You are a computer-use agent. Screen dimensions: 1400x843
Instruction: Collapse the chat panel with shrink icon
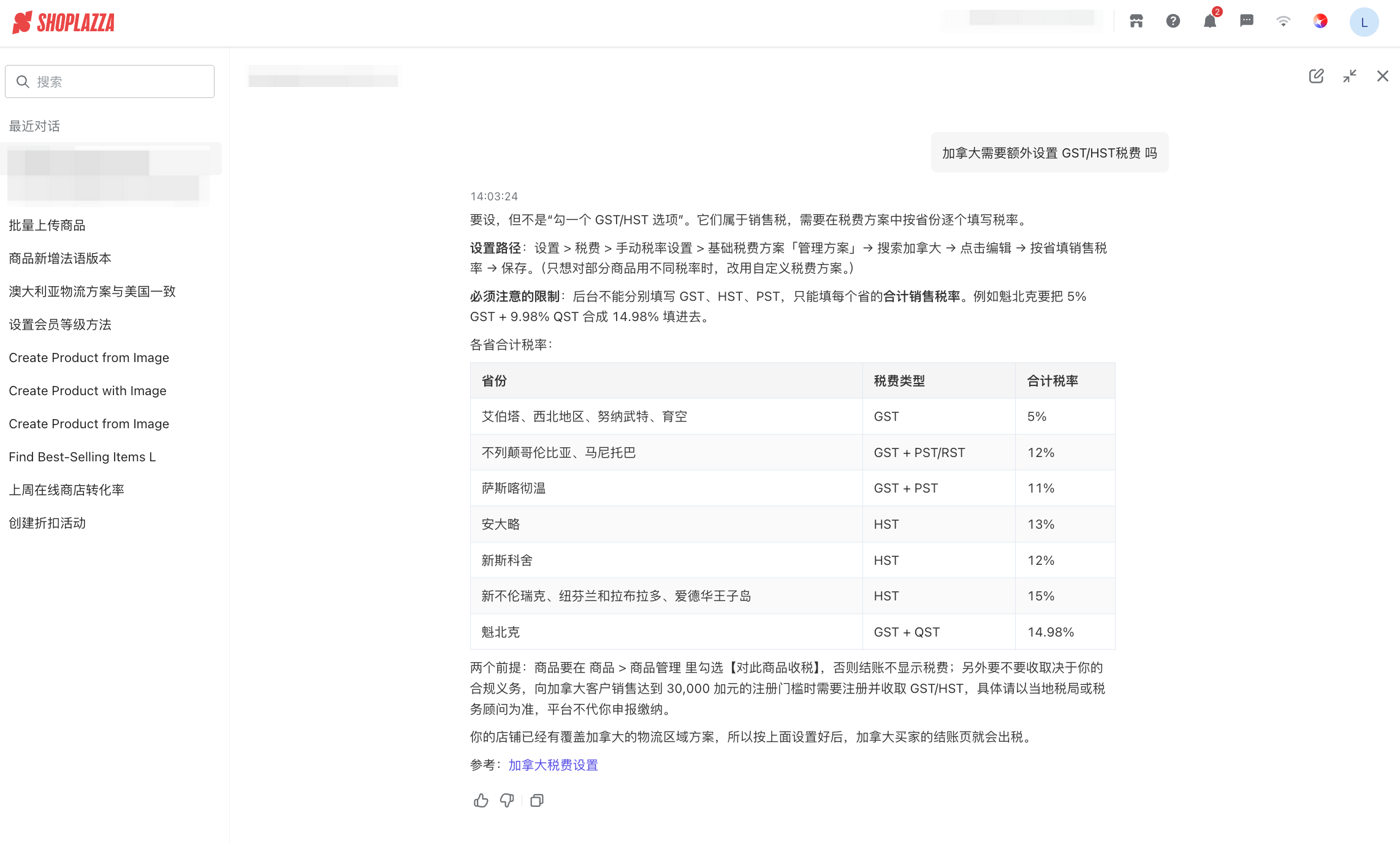[x=1350, y=76]
